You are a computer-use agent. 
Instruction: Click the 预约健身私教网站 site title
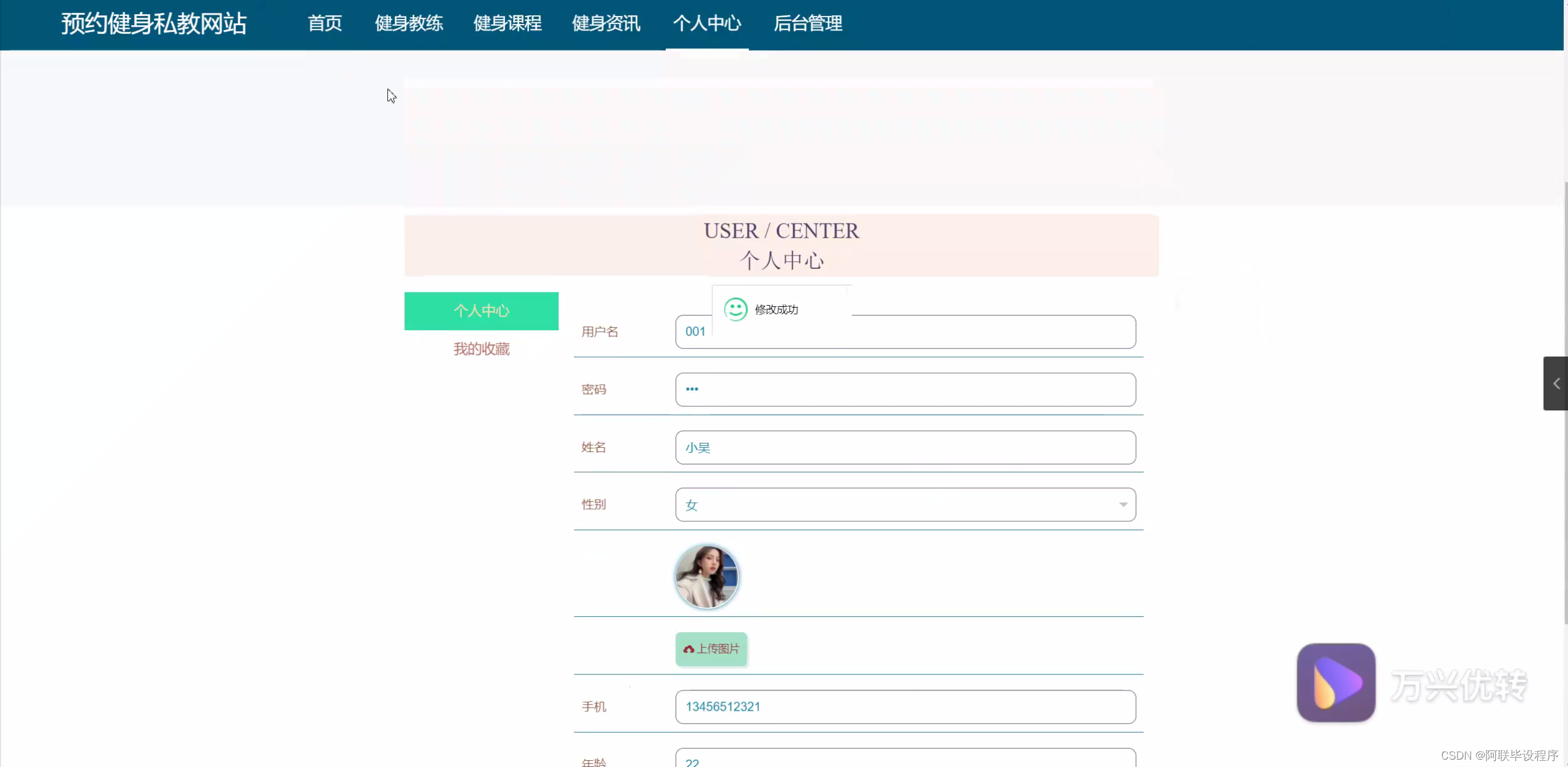pyautogui.click(x=153, y=23)
